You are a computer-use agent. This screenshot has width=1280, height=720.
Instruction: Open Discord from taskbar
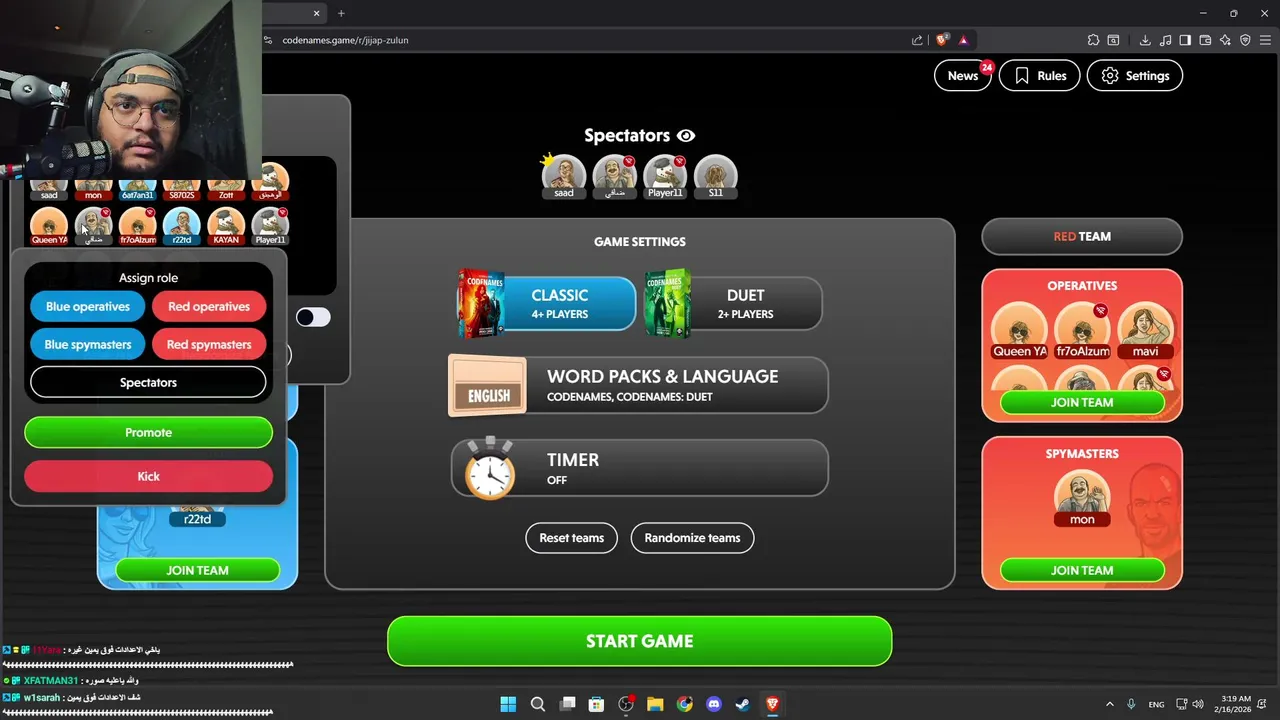714,704
